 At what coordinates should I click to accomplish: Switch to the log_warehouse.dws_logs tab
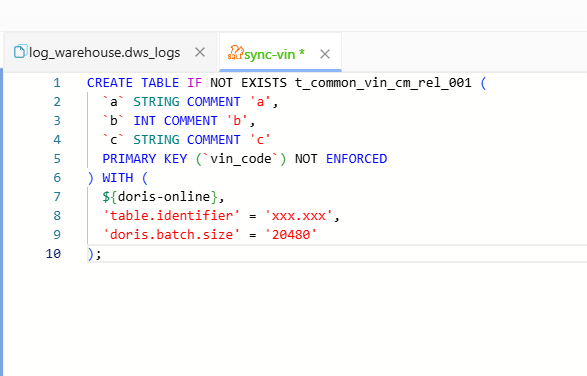[105, 52]
